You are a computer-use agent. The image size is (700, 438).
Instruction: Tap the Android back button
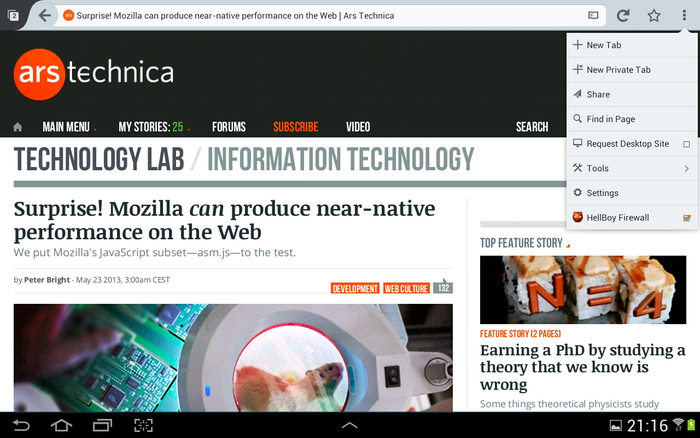tap(21, 425)
